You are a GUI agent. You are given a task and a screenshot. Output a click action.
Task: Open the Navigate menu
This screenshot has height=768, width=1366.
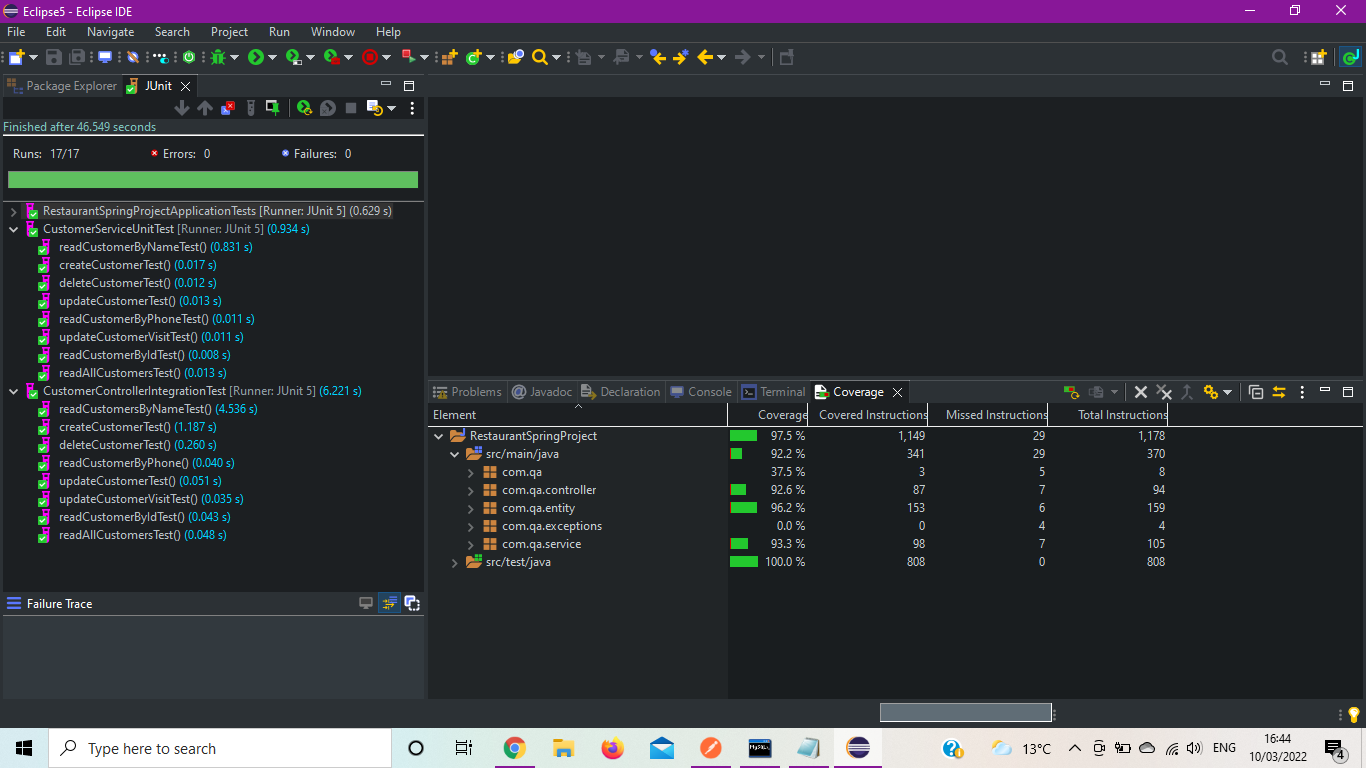click(110, 32)
